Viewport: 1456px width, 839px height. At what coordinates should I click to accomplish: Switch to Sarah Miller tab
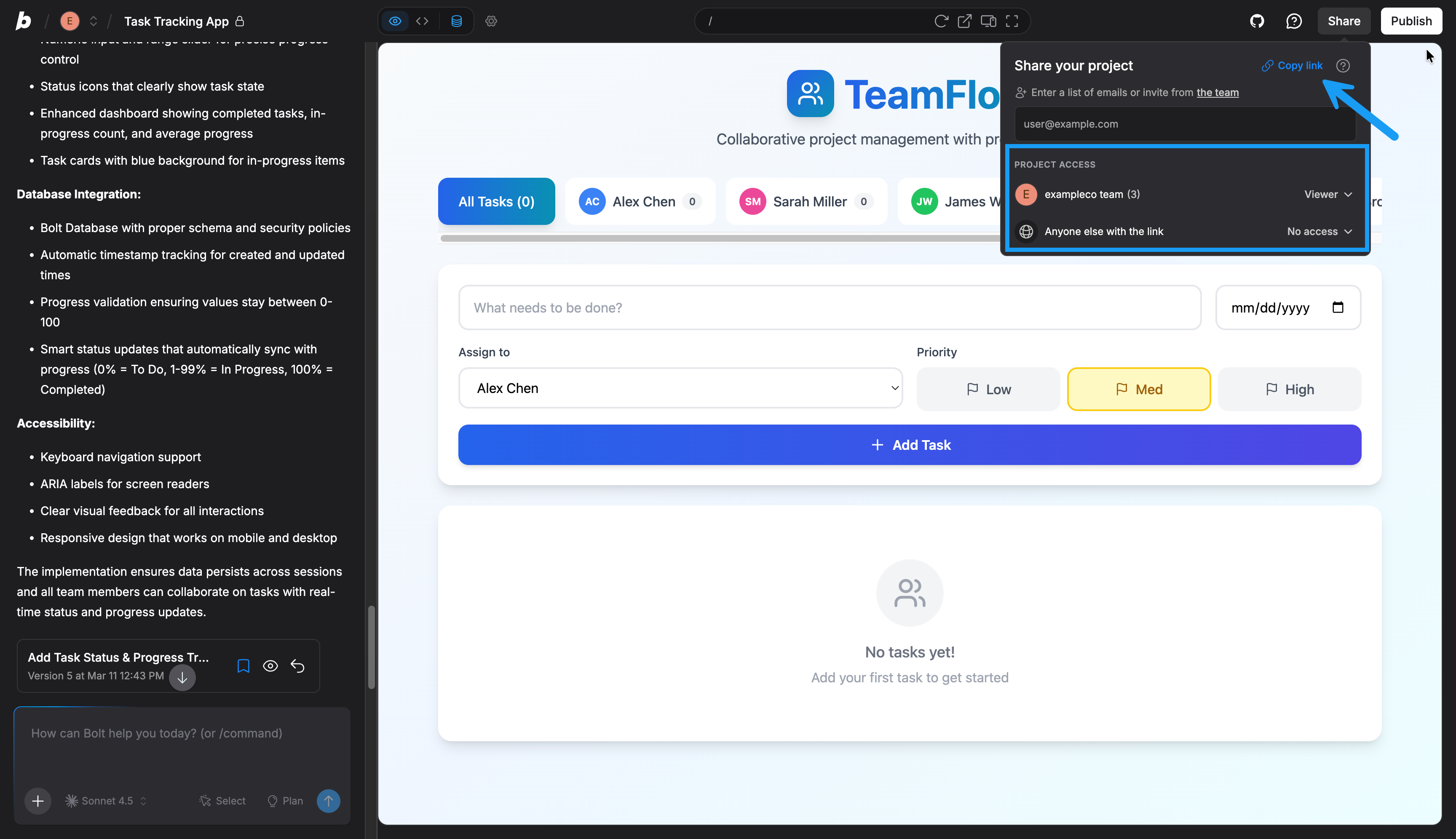point(806,202)
